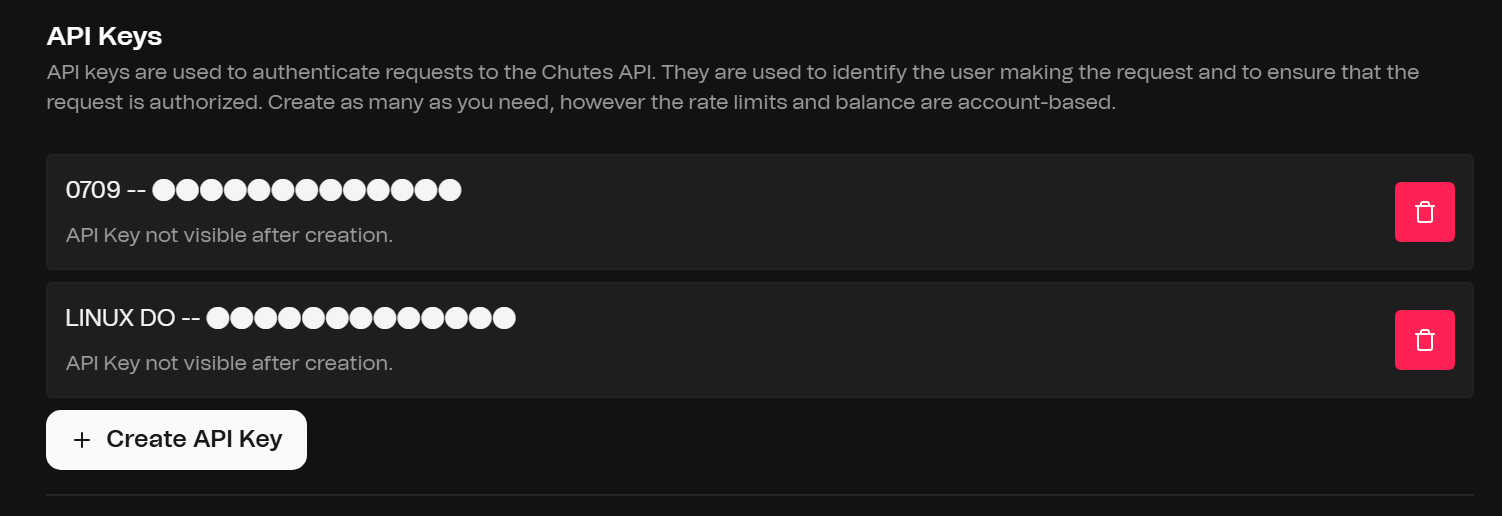Click the masked dots of the LINUX DO key

point(361,318)
